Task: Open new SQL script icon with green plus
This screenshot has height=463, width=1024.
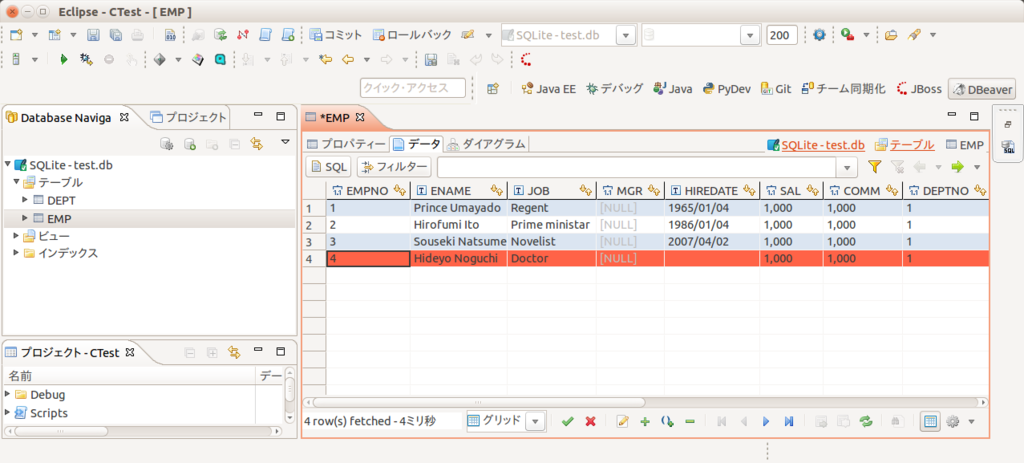Action: click(x=287, y=35)
